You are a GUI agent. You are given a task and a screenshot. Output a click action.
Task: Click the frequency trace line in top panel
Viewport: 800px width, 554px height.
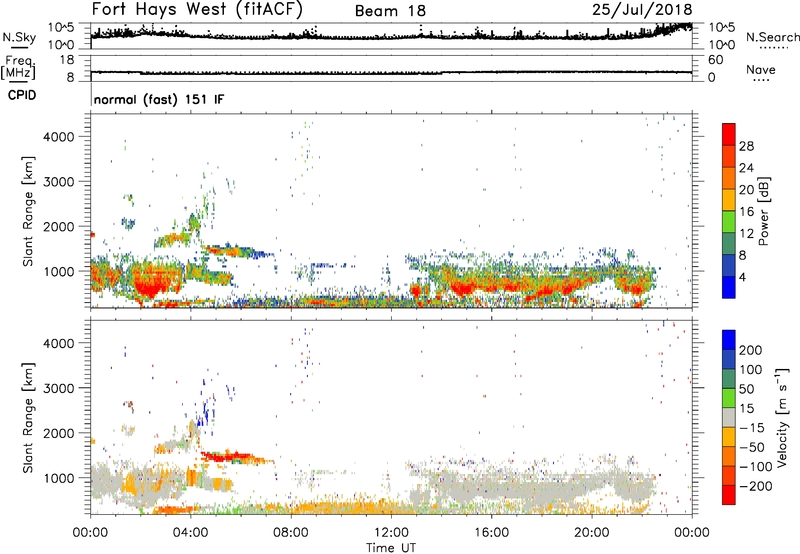[391, 72]
